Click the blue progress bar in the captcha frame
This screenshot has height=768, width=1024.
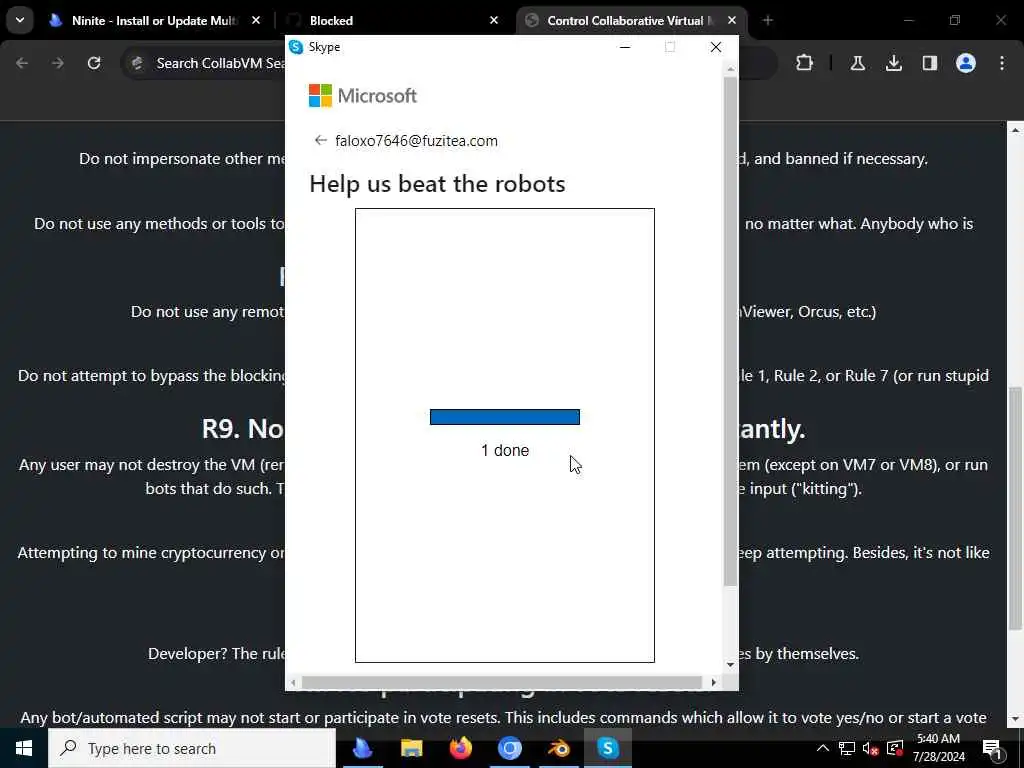(505, 417)
